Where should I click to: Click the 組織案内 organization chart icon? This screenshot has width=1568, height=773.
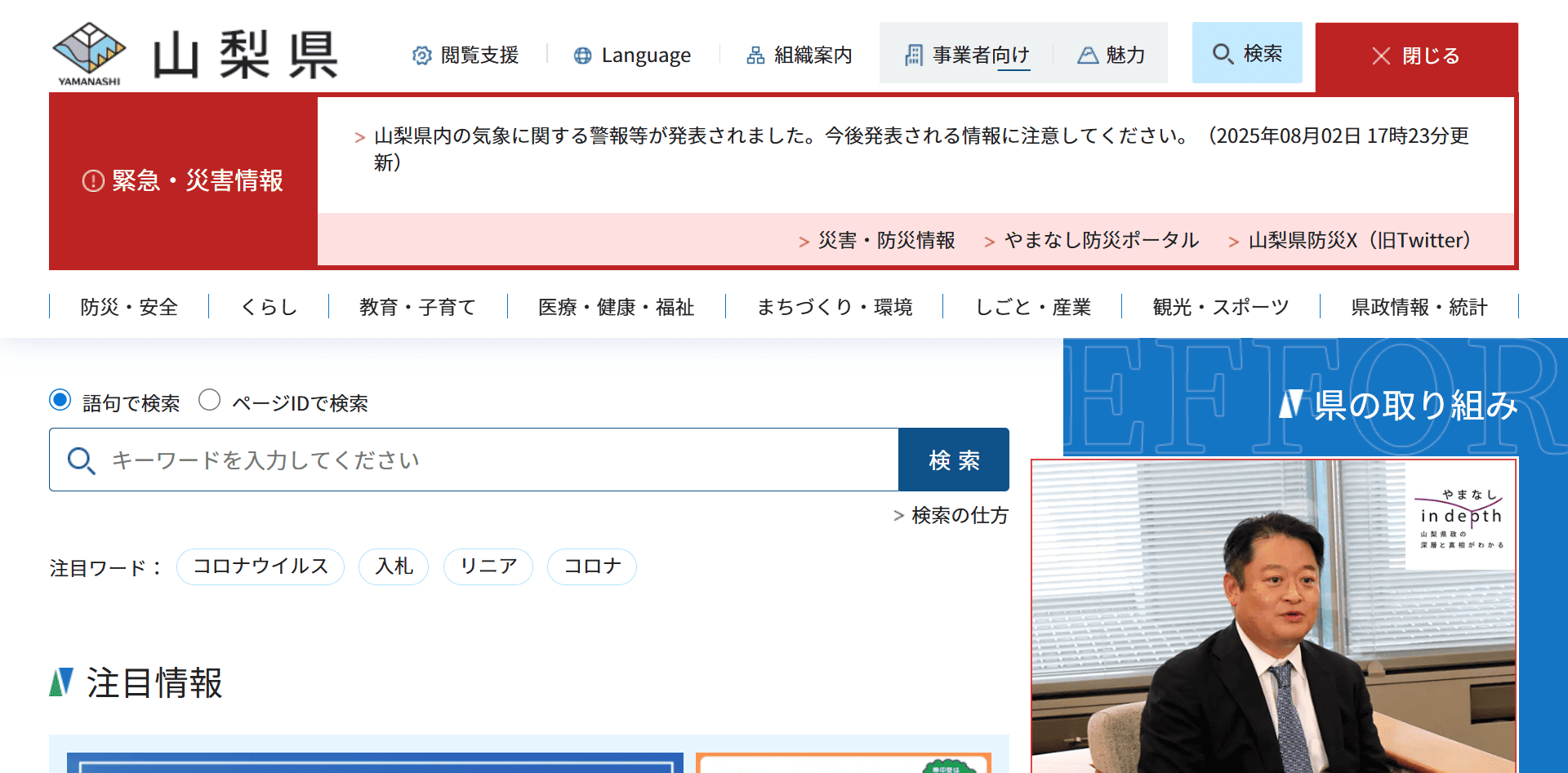[755, 56]
